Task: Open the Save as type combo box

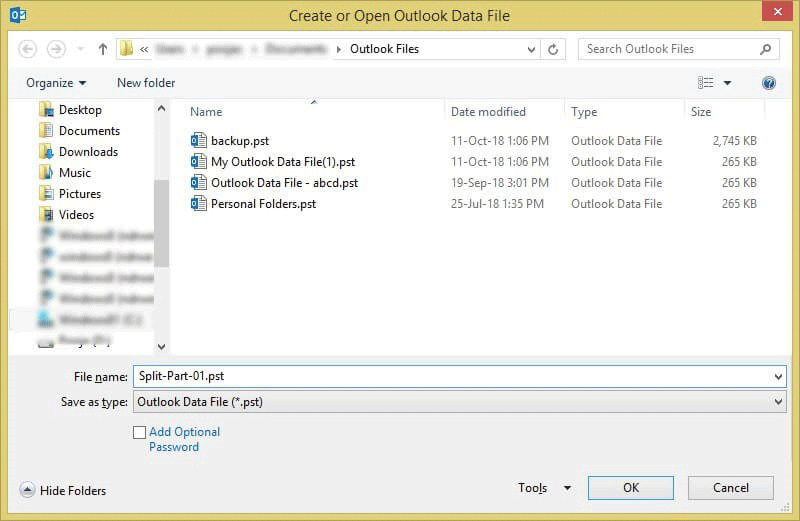Action: [x=459, y=402]
